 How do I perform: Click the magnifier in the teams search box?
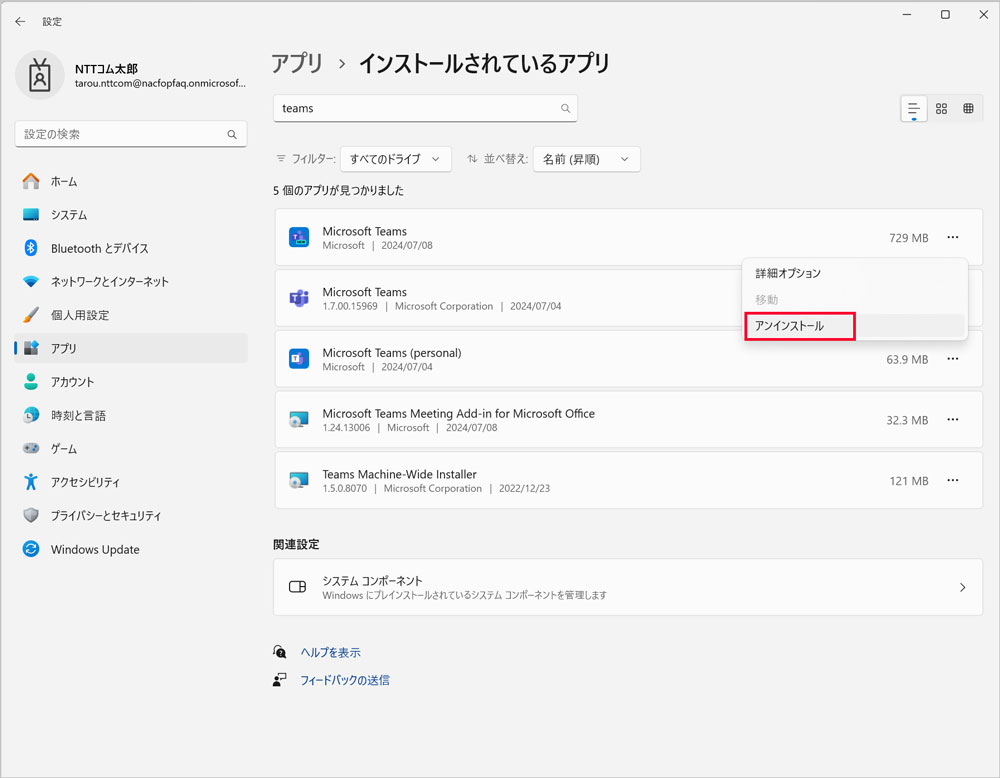(x=565, y=108)
